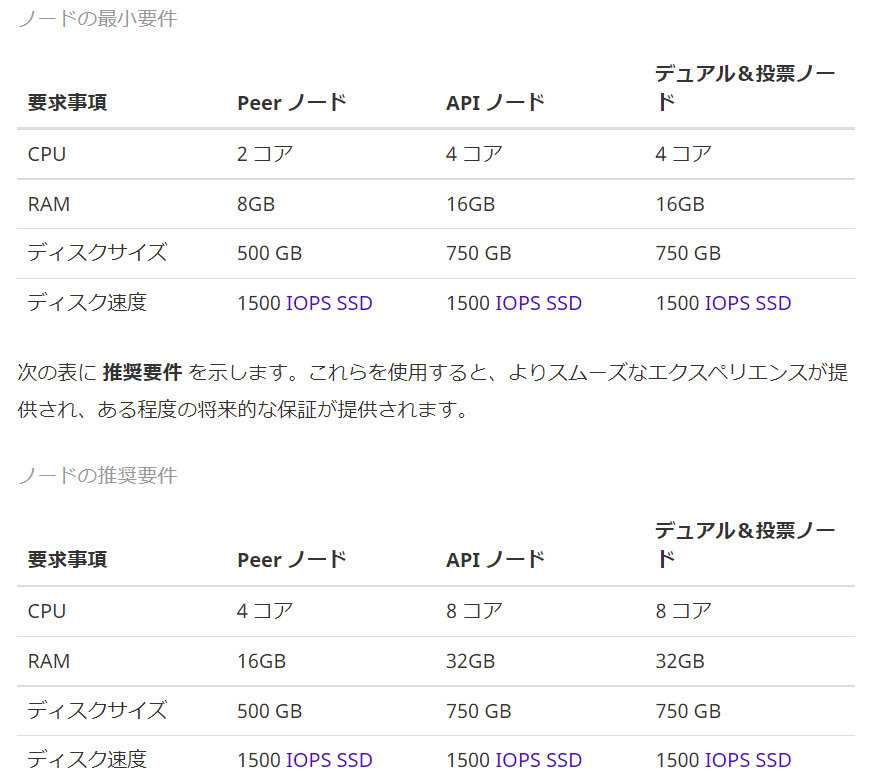Select Peer ノード header in the minimum requirements table
Screen dimensions: 878x782
tap(291, 102)
